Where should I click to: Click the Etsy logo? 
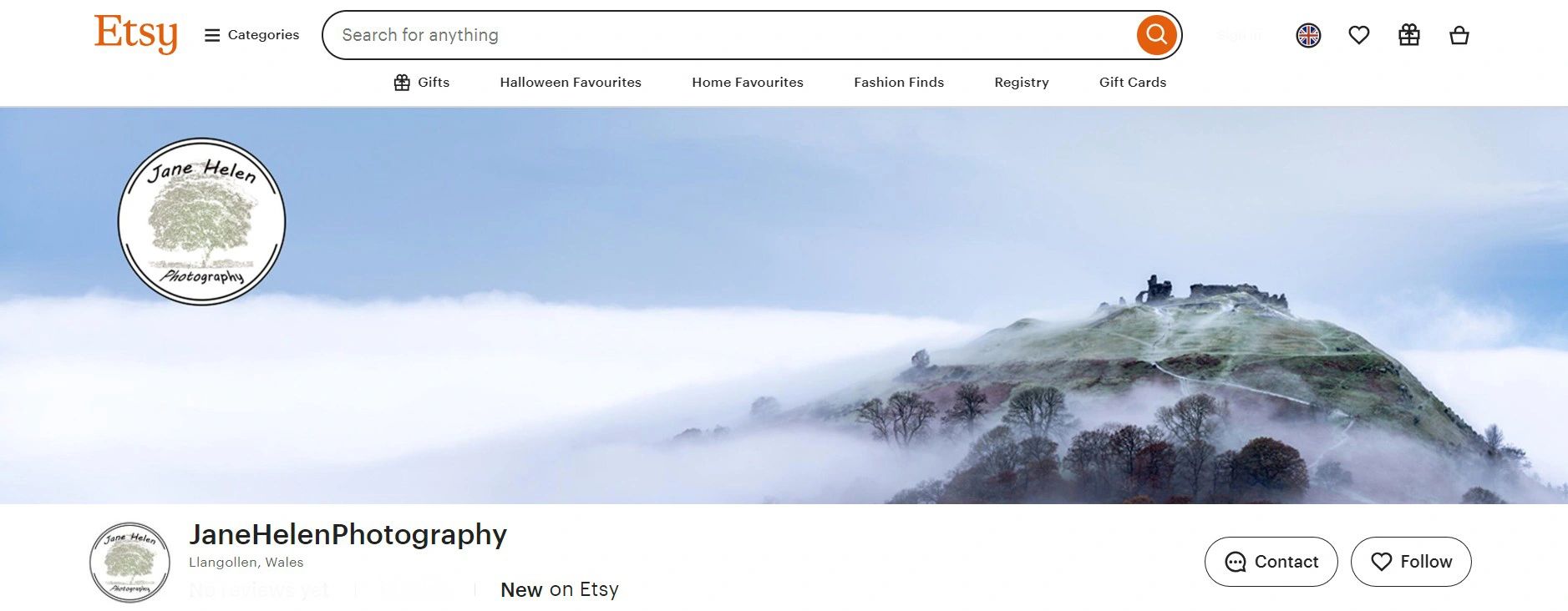click(x=135, y=34)
